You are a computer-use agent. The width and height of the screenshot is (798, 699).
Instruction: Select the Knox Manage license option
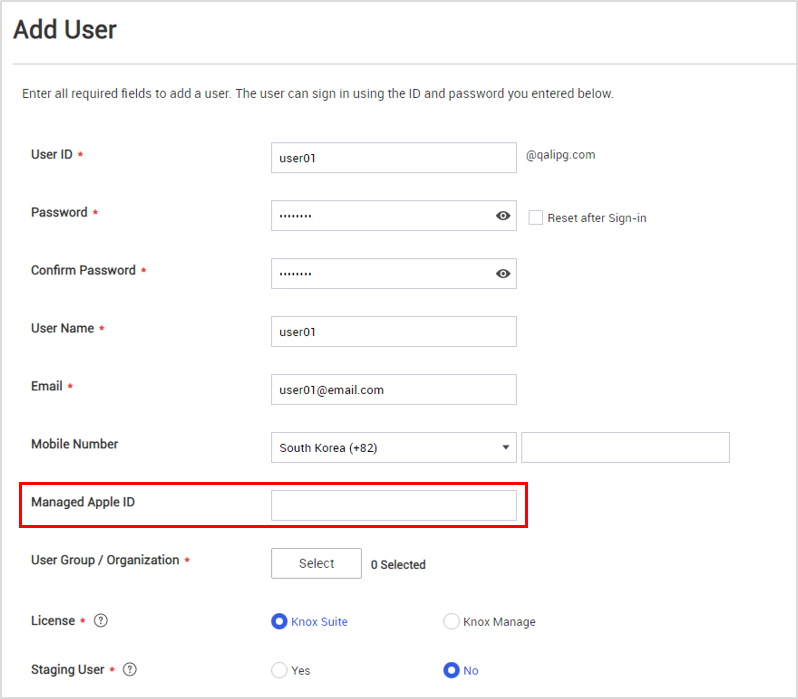pos(451,622)
